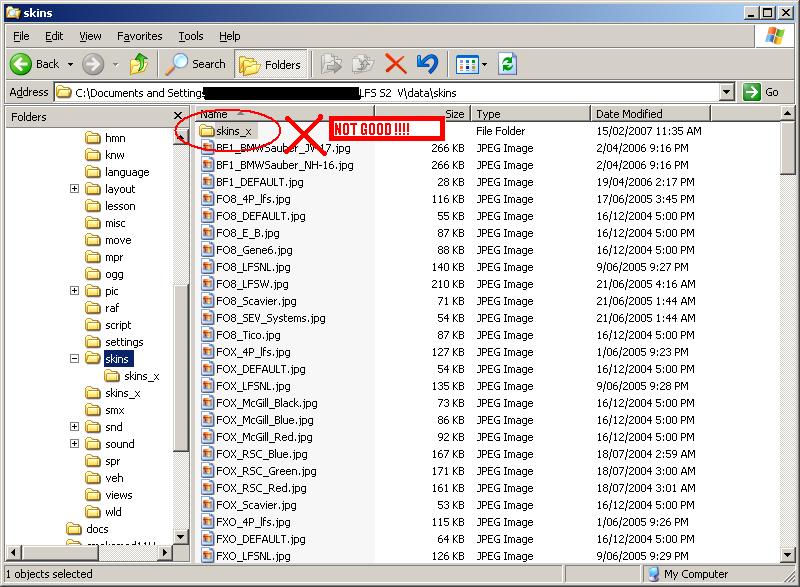Screen dimensions: 800x587
Task: Open the Search magnifier tool
Action: [196, 64]
